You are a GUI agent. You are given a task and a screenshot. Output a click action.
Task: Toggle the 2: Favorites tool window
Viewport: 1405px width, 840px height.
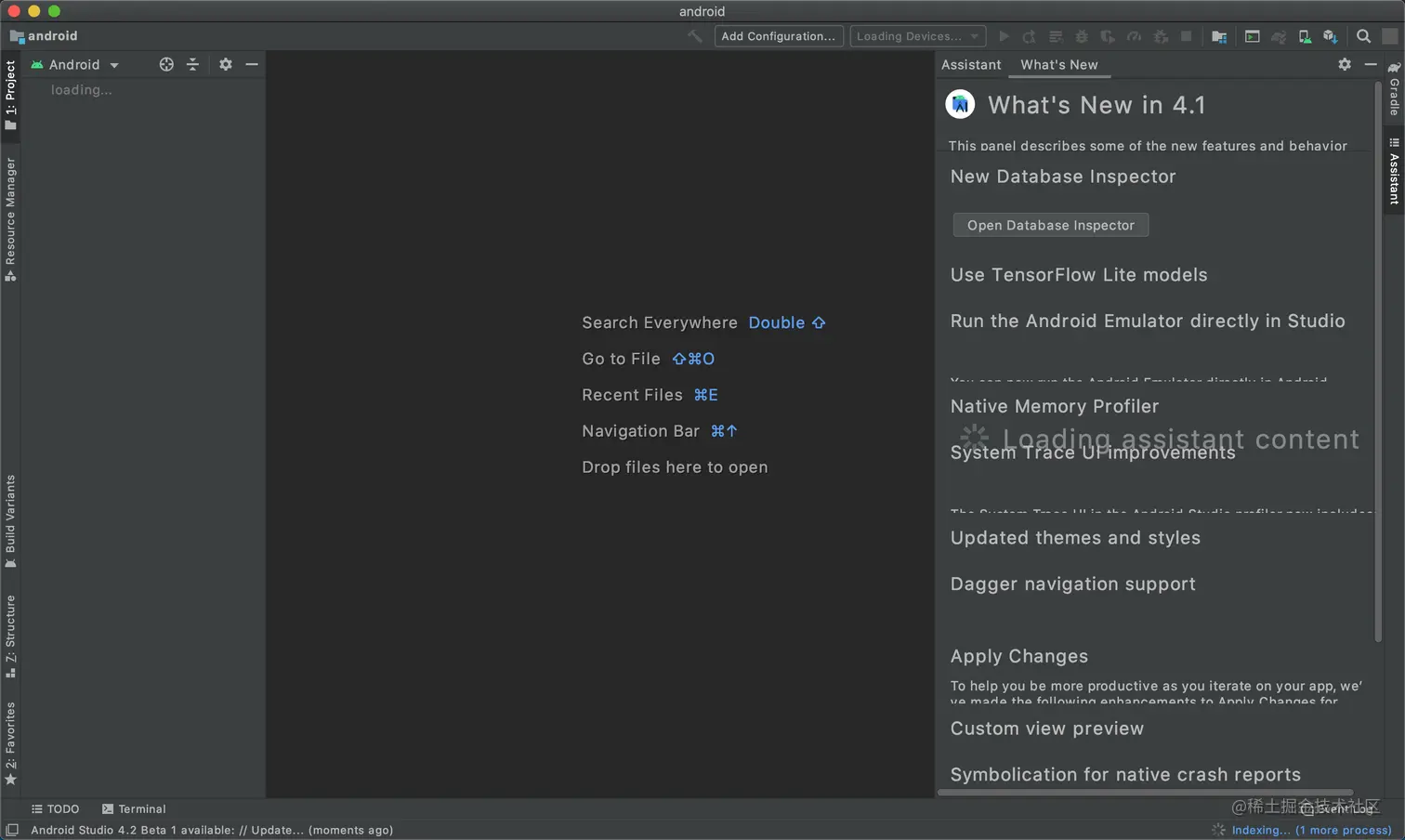(x=10, y=742)
